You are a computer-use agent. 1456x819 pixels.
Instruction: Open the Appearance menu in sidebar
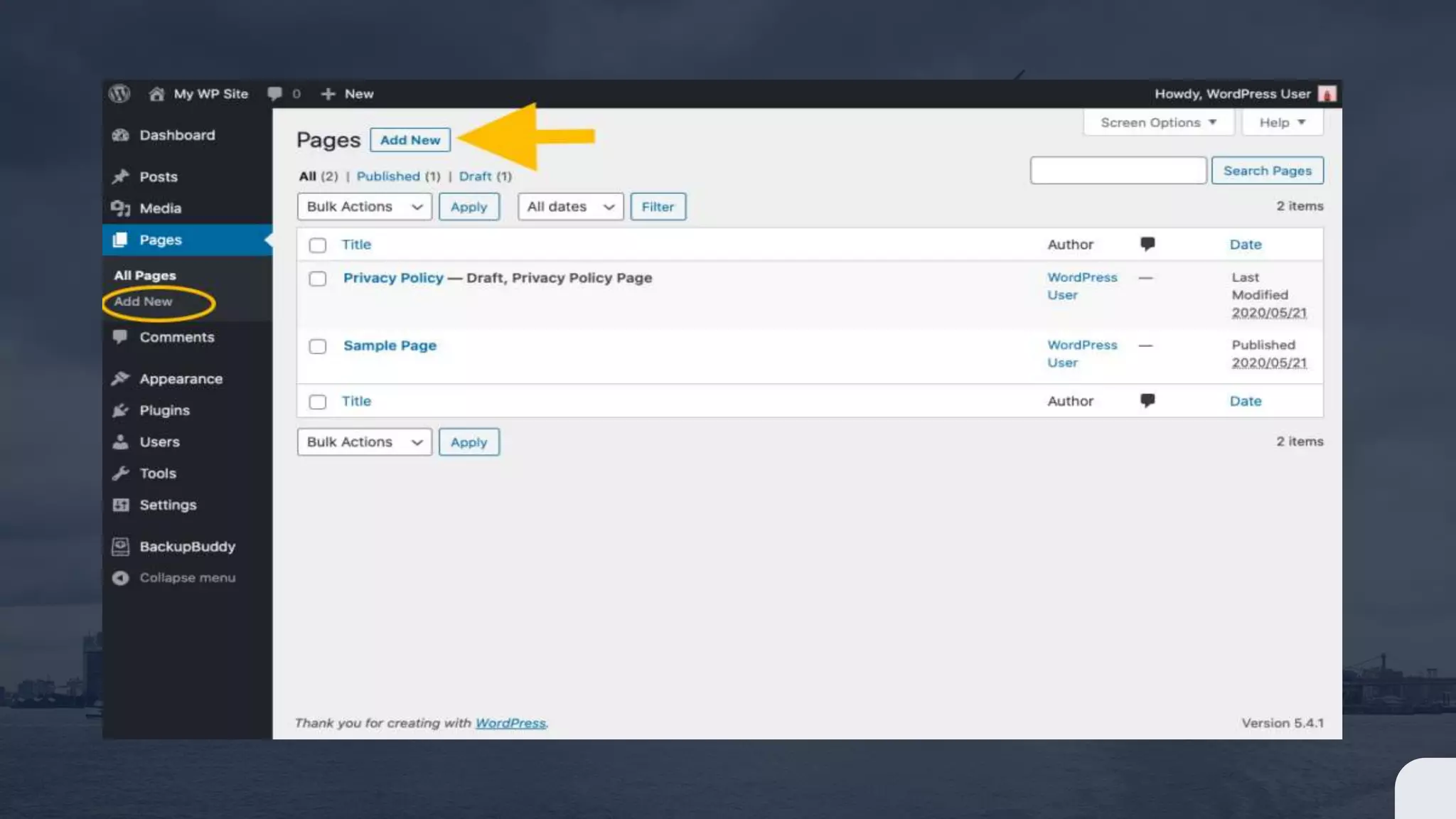coord(181,379)
